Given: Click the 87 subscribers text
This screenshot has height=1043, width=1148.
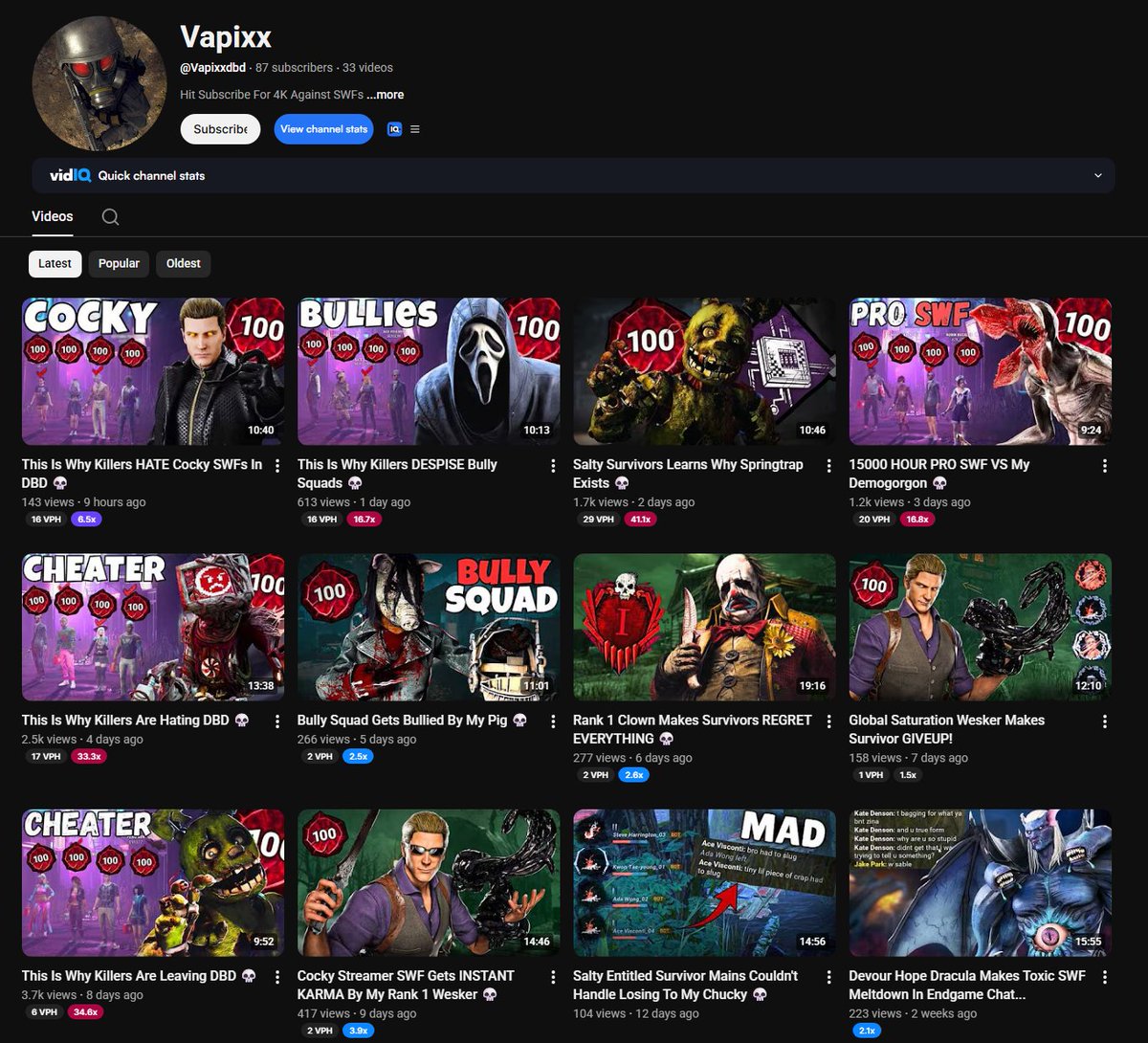Looking at the screenshot, I should pyautogui.click(x=295, y=68).
